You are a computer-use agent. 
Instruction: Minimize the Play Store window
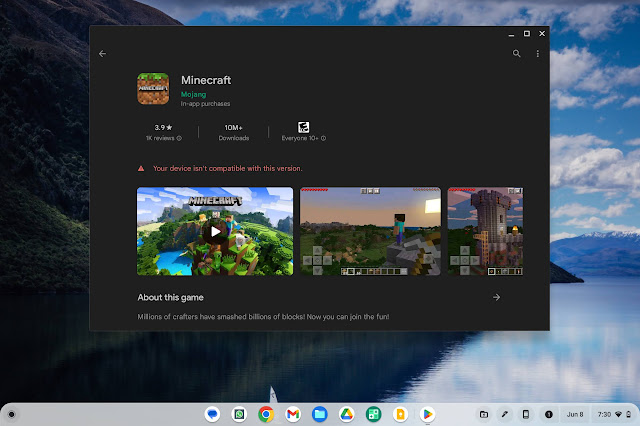511,34
